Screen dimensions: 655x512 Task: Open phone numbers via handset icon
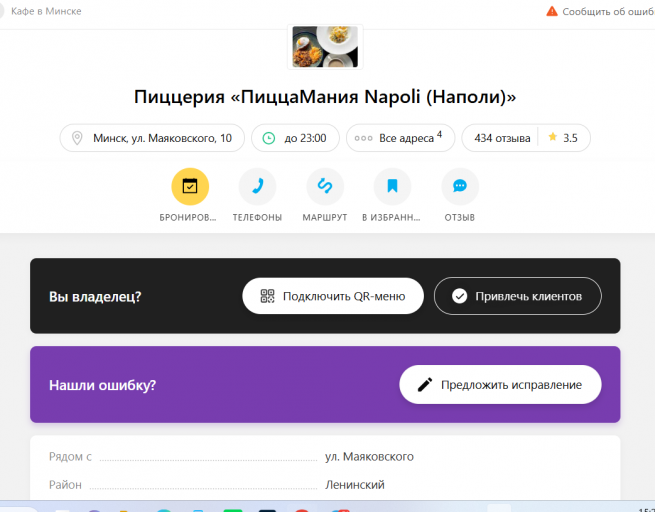(257, 186)
